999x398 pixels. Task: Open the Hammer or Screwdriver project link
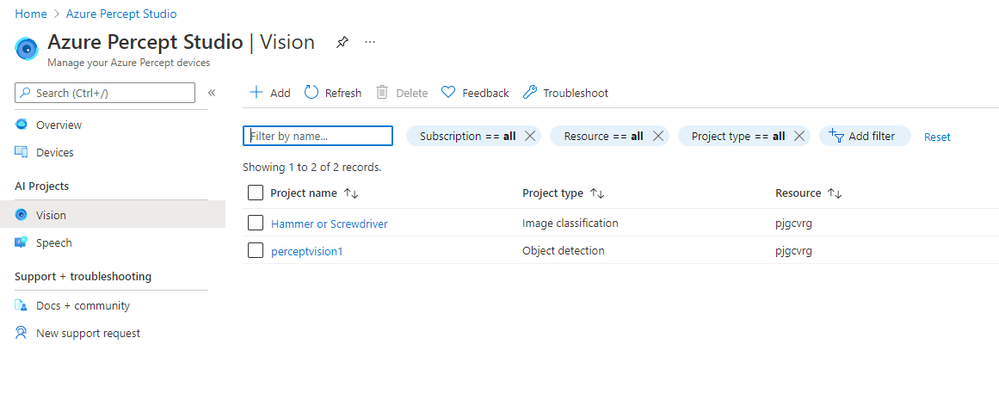[x=329, y=224]
